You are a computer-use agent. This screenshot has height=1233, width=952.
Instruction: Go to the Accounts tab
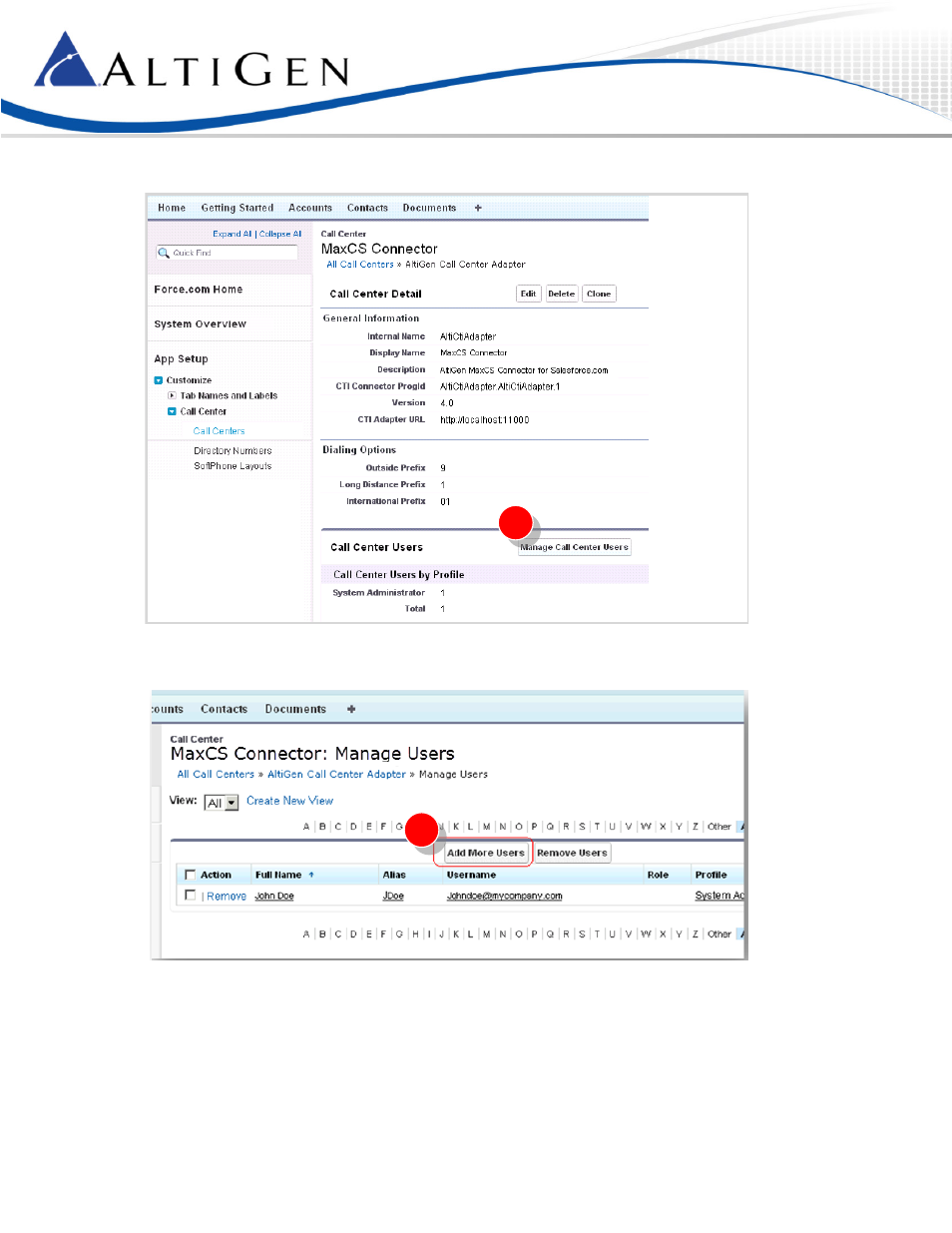[310, 208]
